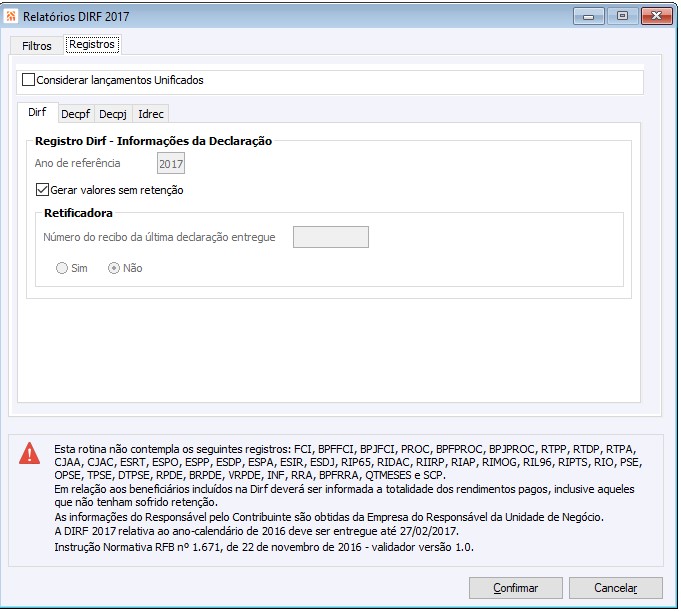
Task: Confirm the report with Confirmar button
Action: pos(516,588)
